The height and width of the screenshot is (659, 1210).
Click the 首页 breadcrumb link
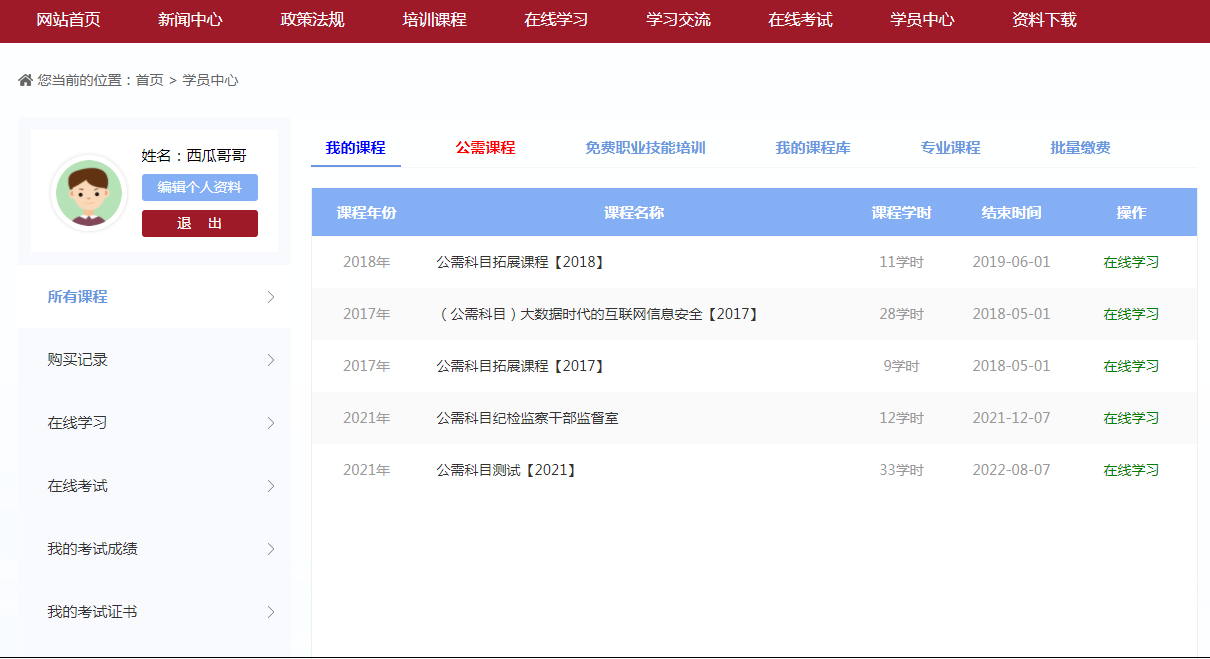point(150,80)
